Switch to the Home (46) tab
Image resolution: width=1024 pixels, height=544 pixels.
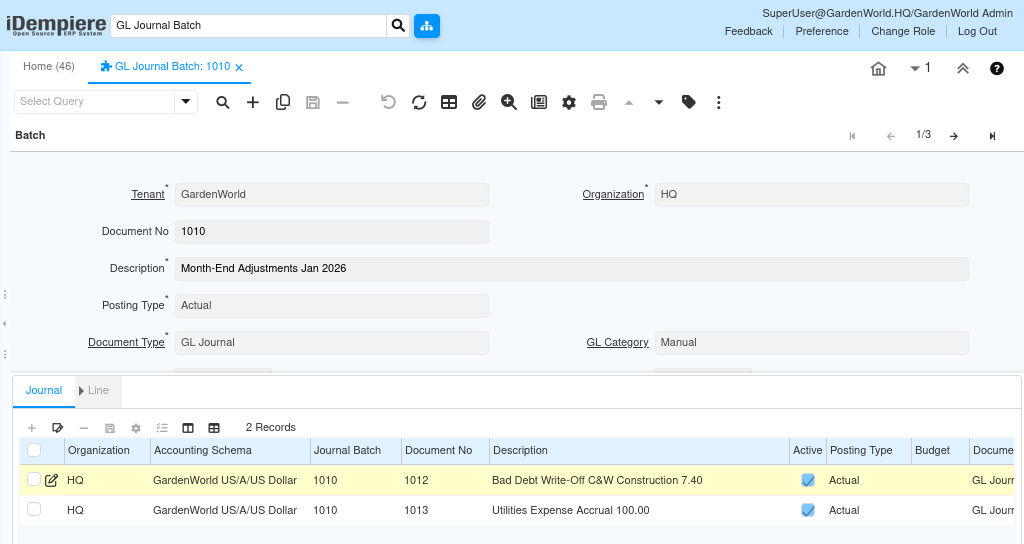49,67
